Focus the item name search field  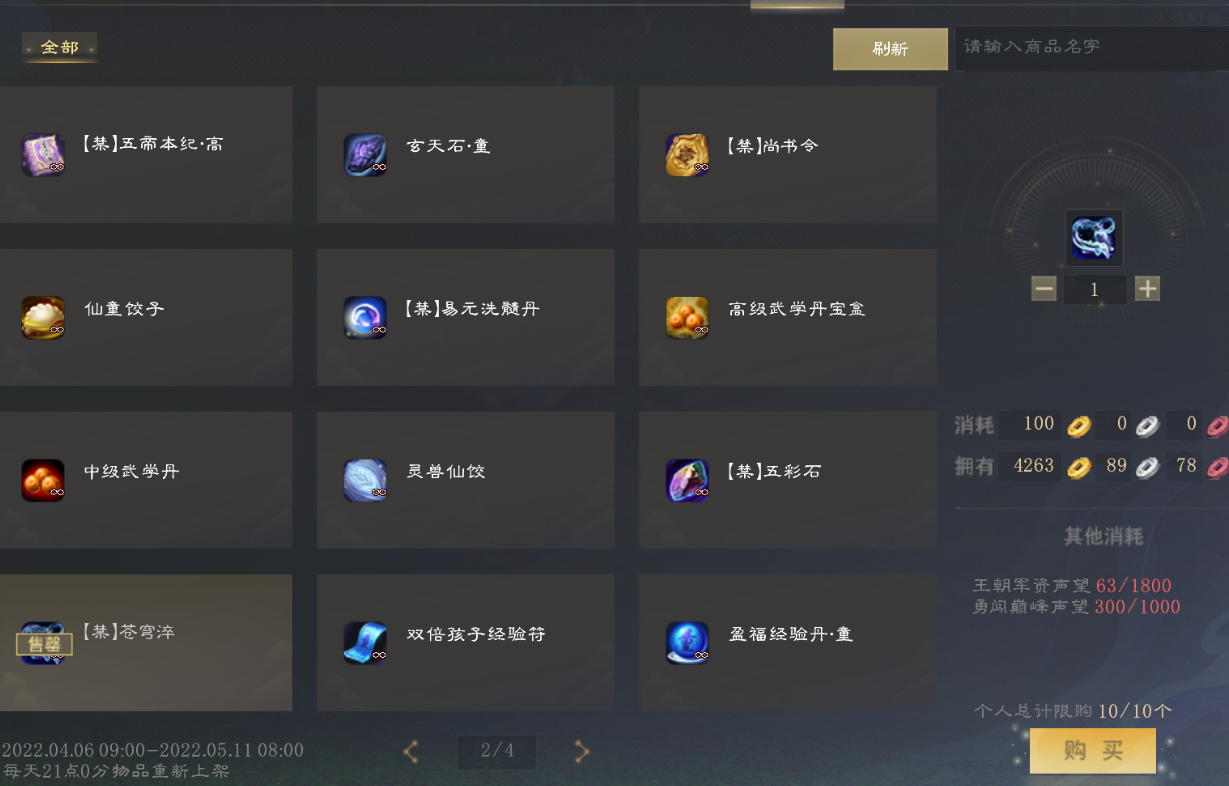pos(1091,48)
